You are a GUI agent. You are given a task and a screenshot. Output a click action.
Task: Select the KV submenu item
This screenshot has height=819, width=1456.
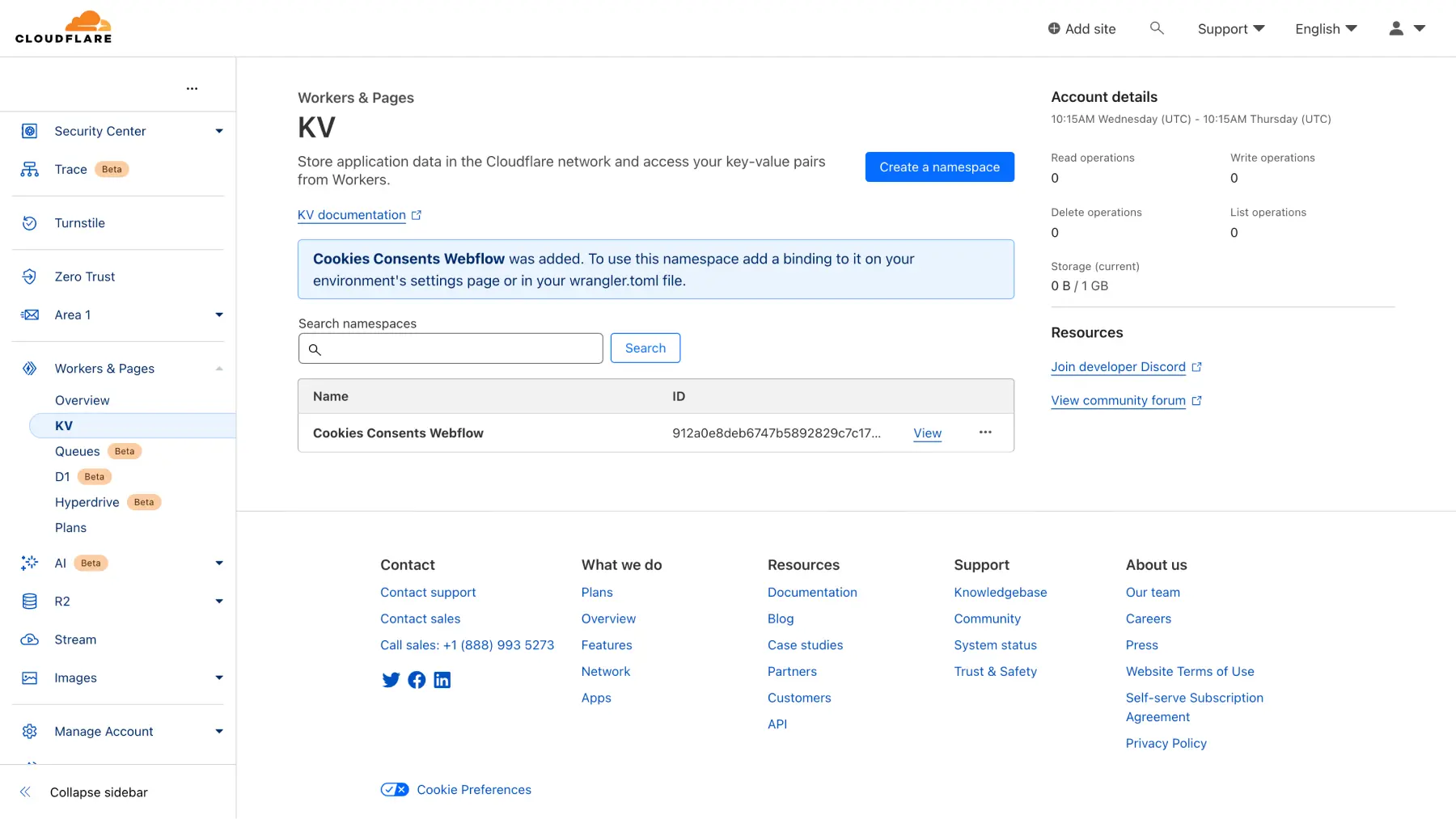pos(133,425)
